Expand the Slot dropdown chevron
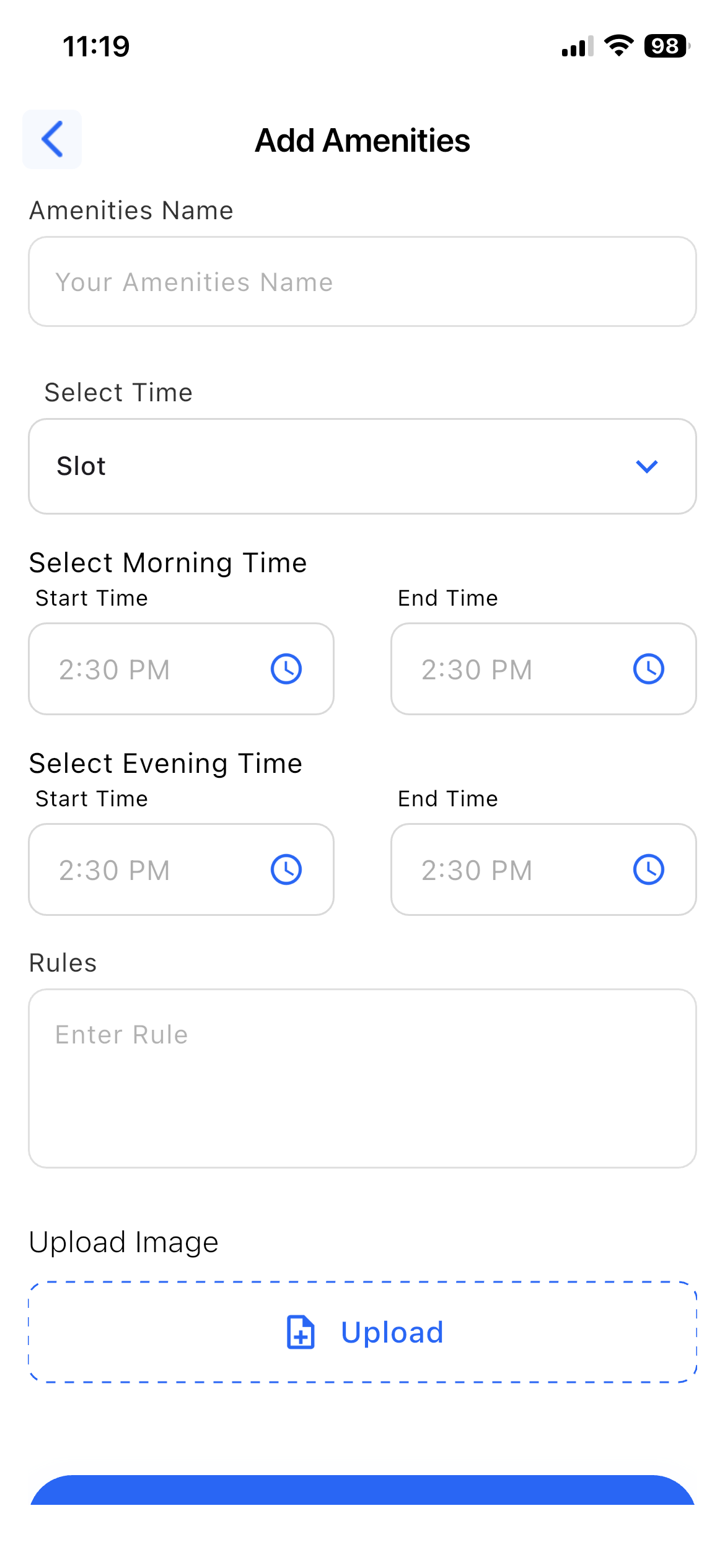 [646, 466]
